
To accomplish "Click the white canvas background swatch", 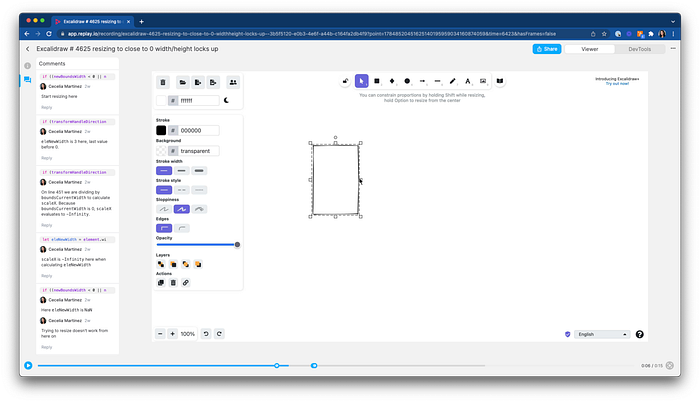I will (161, 100).
